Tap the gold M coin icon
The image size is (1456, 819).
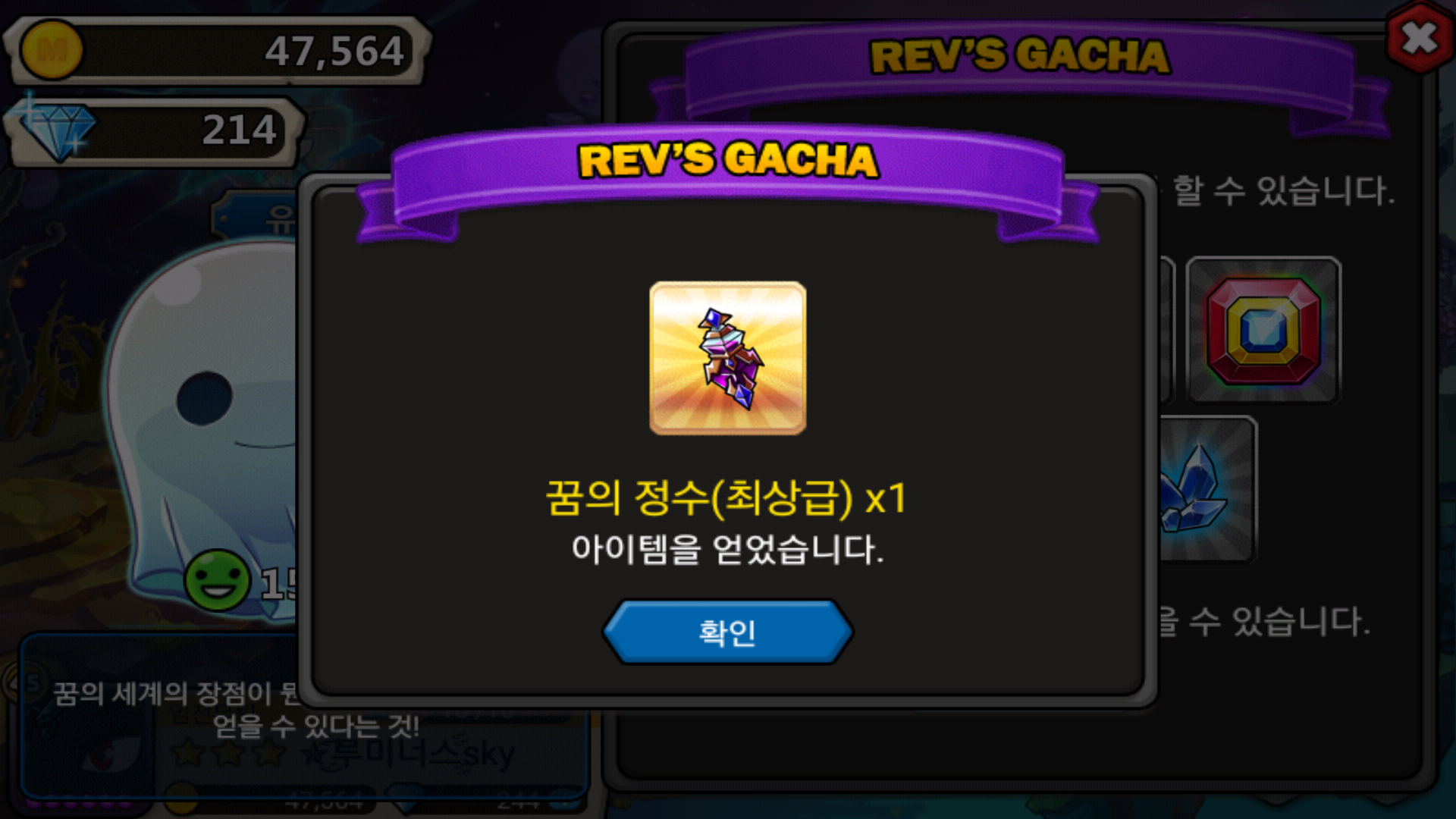coord(51,50)
